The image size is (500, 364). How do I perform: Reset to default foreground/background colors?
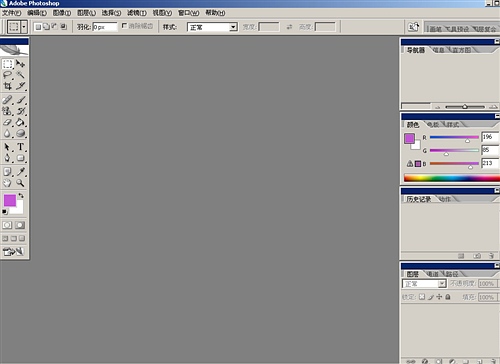(x=5, y=212)
